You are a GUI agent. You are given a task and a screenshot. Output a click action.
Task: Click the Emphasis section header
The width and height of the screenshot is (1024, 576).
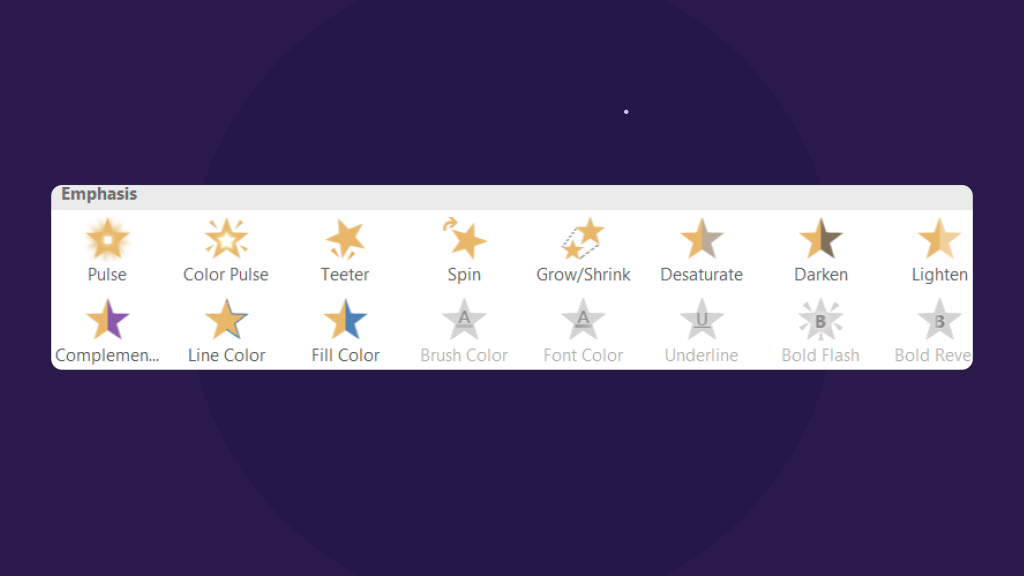pos(98,194)
